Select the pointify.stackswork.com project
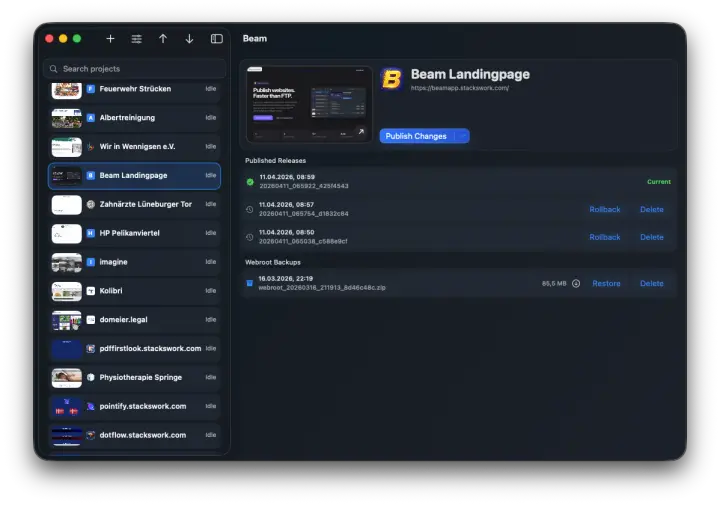This screenshot has width=720, height=505. coord(135,407)
